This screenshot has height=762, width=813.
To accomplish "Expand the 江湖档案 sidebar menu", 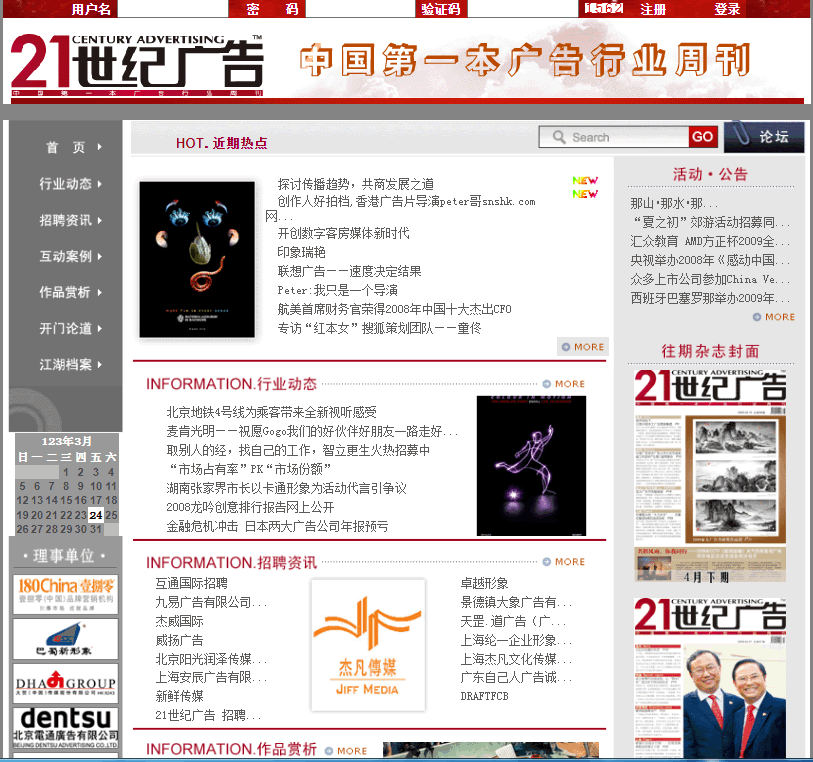I will point(72,365).
